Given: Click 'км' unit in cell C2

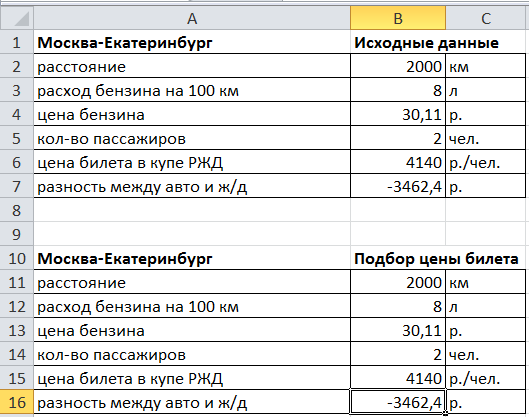Looking at the screenshot, I should pos(459,67).
